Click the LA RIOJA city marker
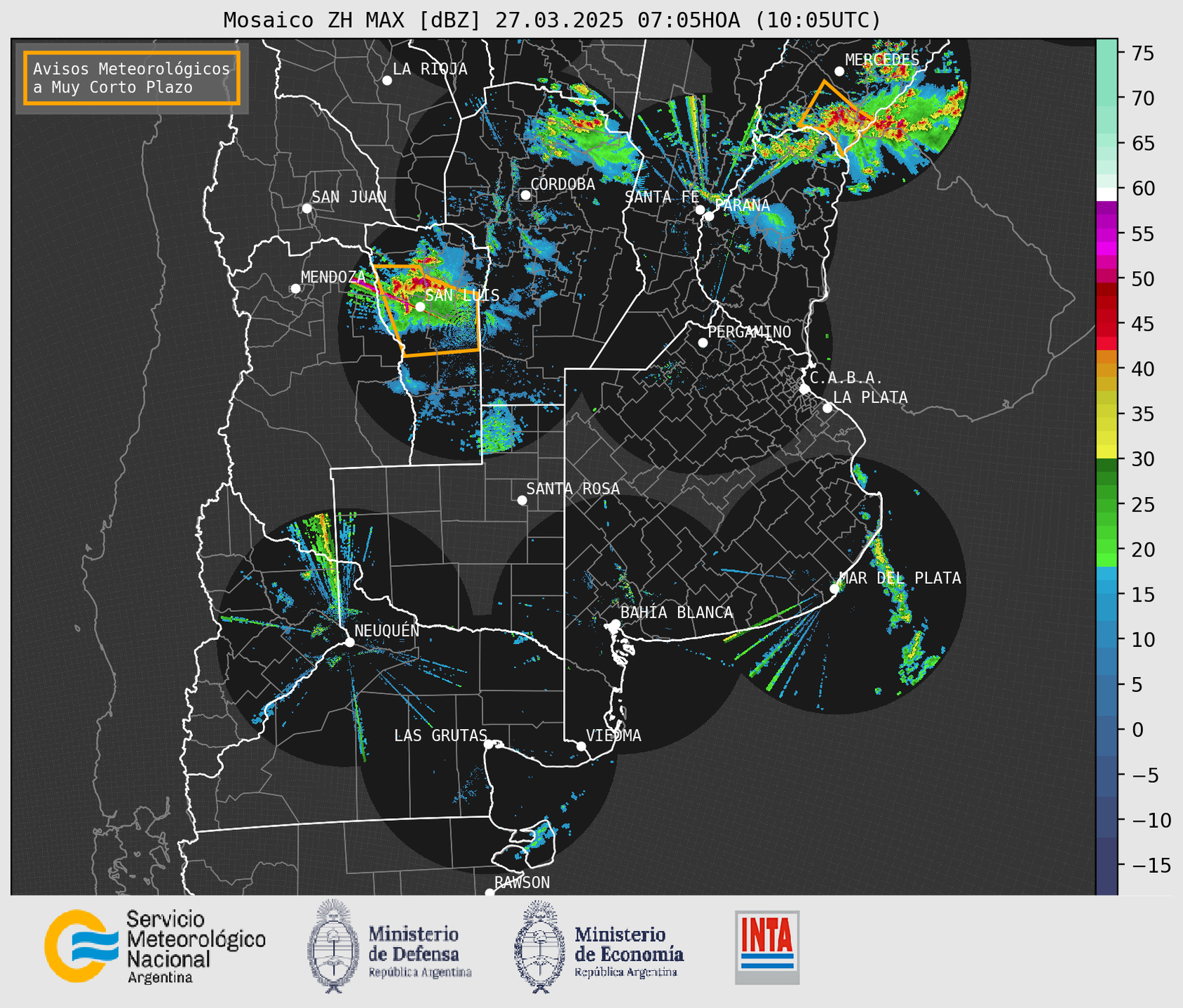The width and height of the screenshot is (1183, 1008). (387, 81)
